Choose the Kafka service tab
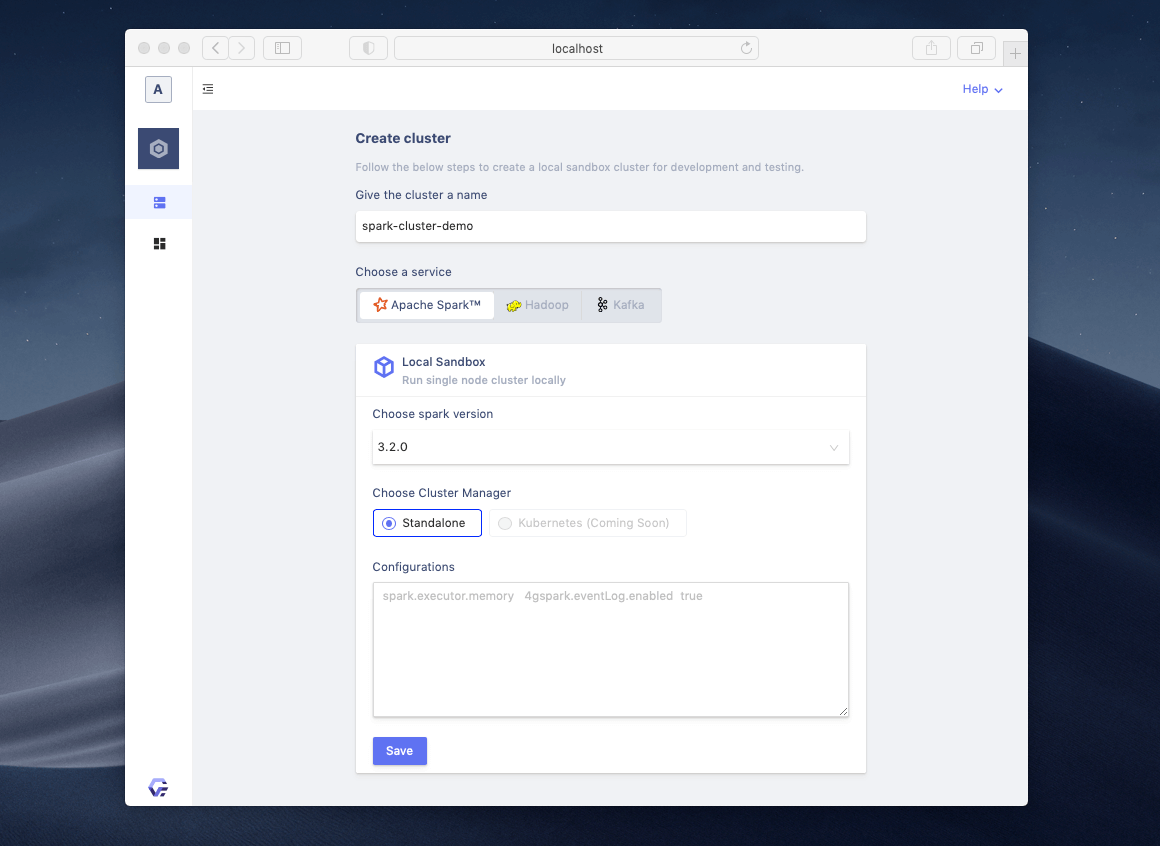1160x846 pixels. click(x=621, y=305)
